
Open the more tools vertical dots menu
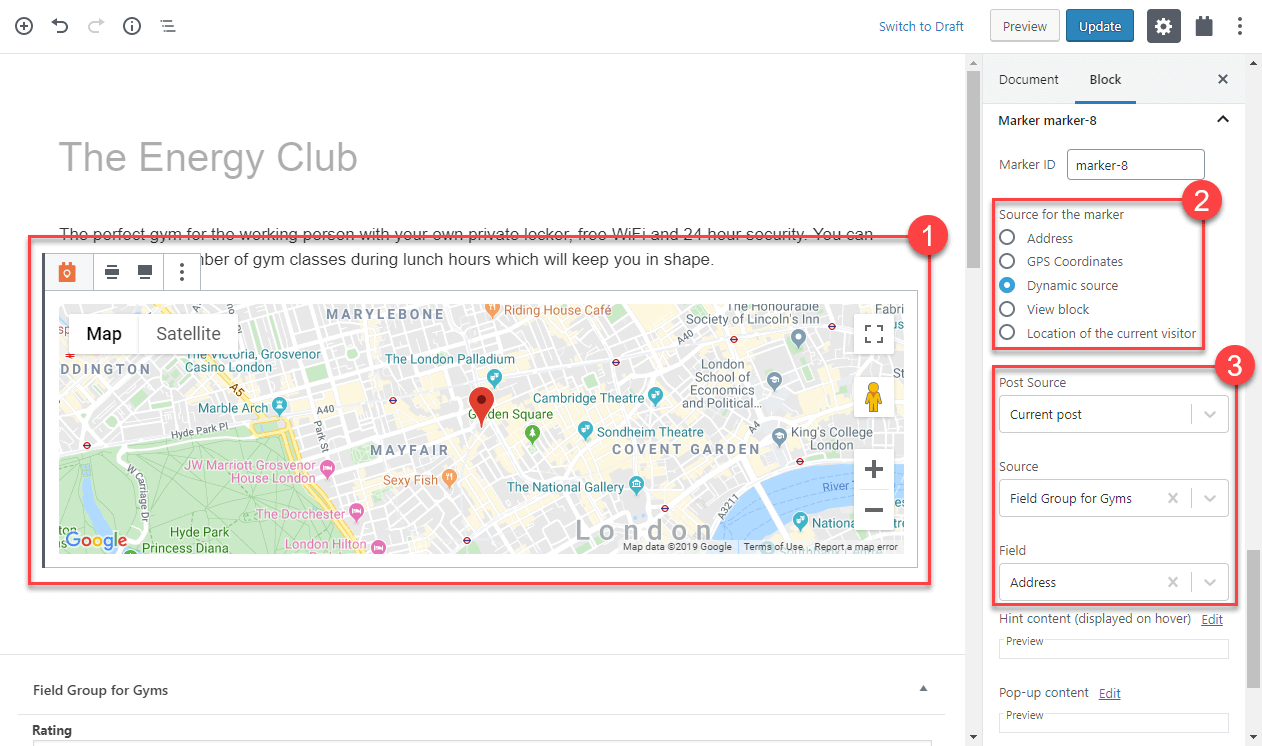pyautogui.click(x=1240, y=26)
